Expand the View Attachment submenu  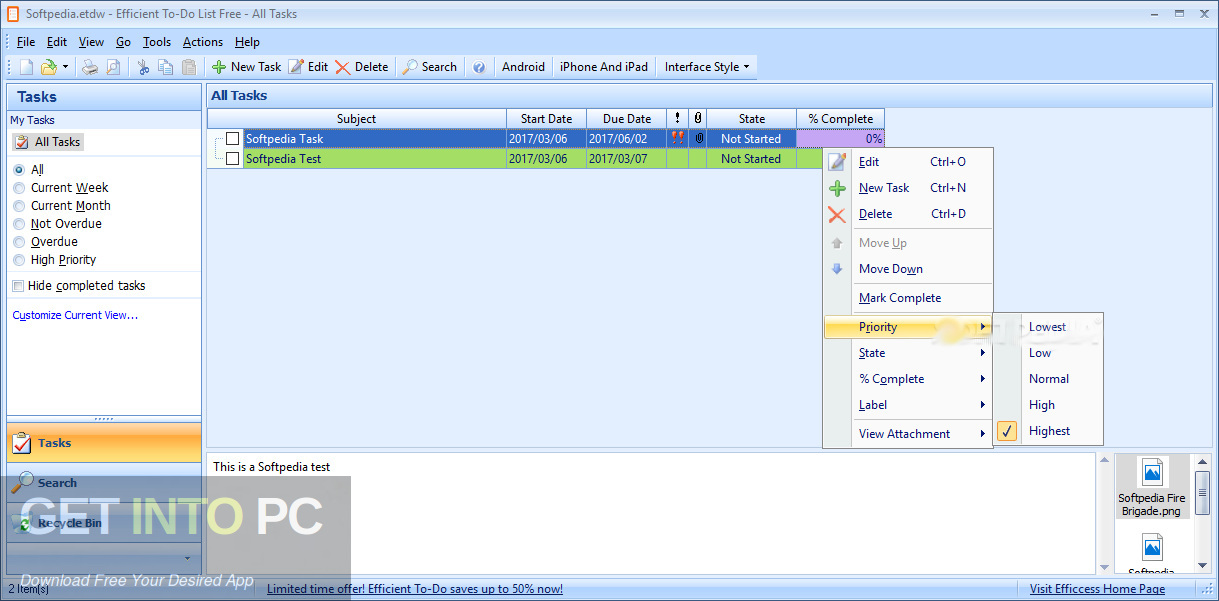pos(908,434)
